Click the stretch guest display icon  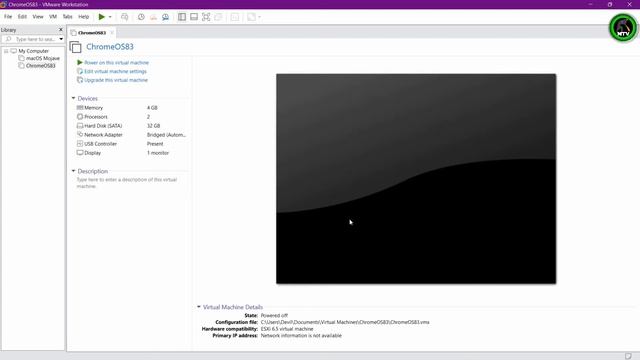click(x=251, y=17)
